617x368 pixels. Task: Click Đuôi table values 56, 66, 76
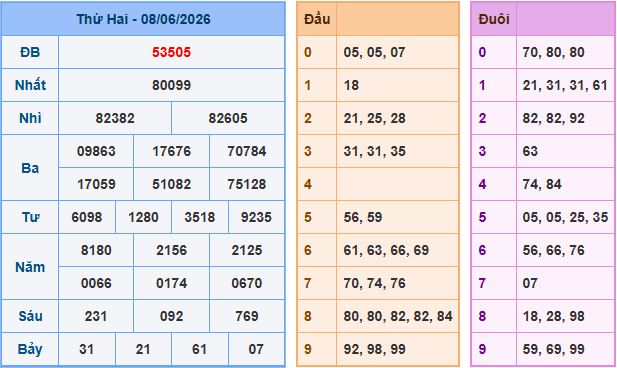553,250
